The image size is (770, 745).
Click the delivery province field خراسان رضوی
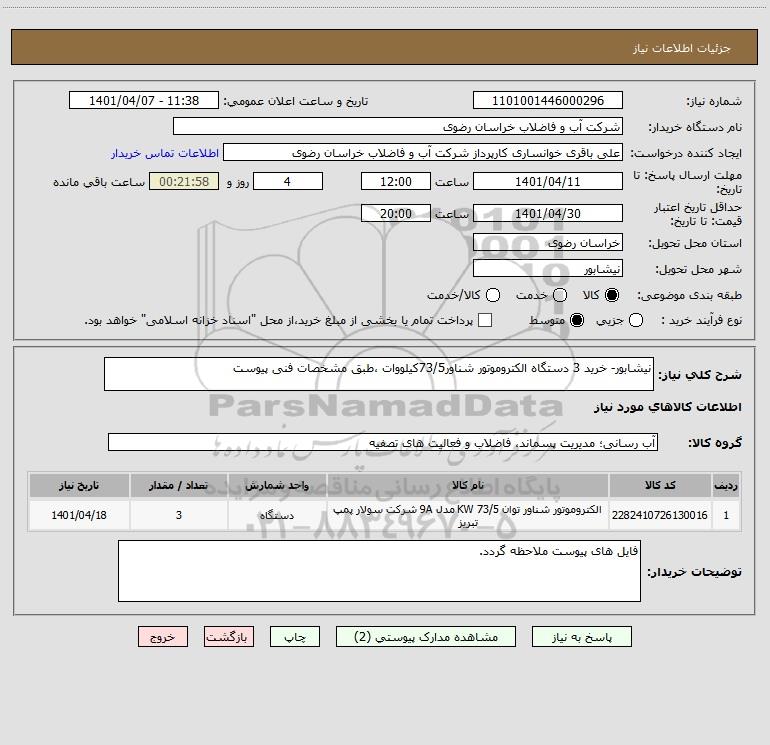tap(548, 243)
